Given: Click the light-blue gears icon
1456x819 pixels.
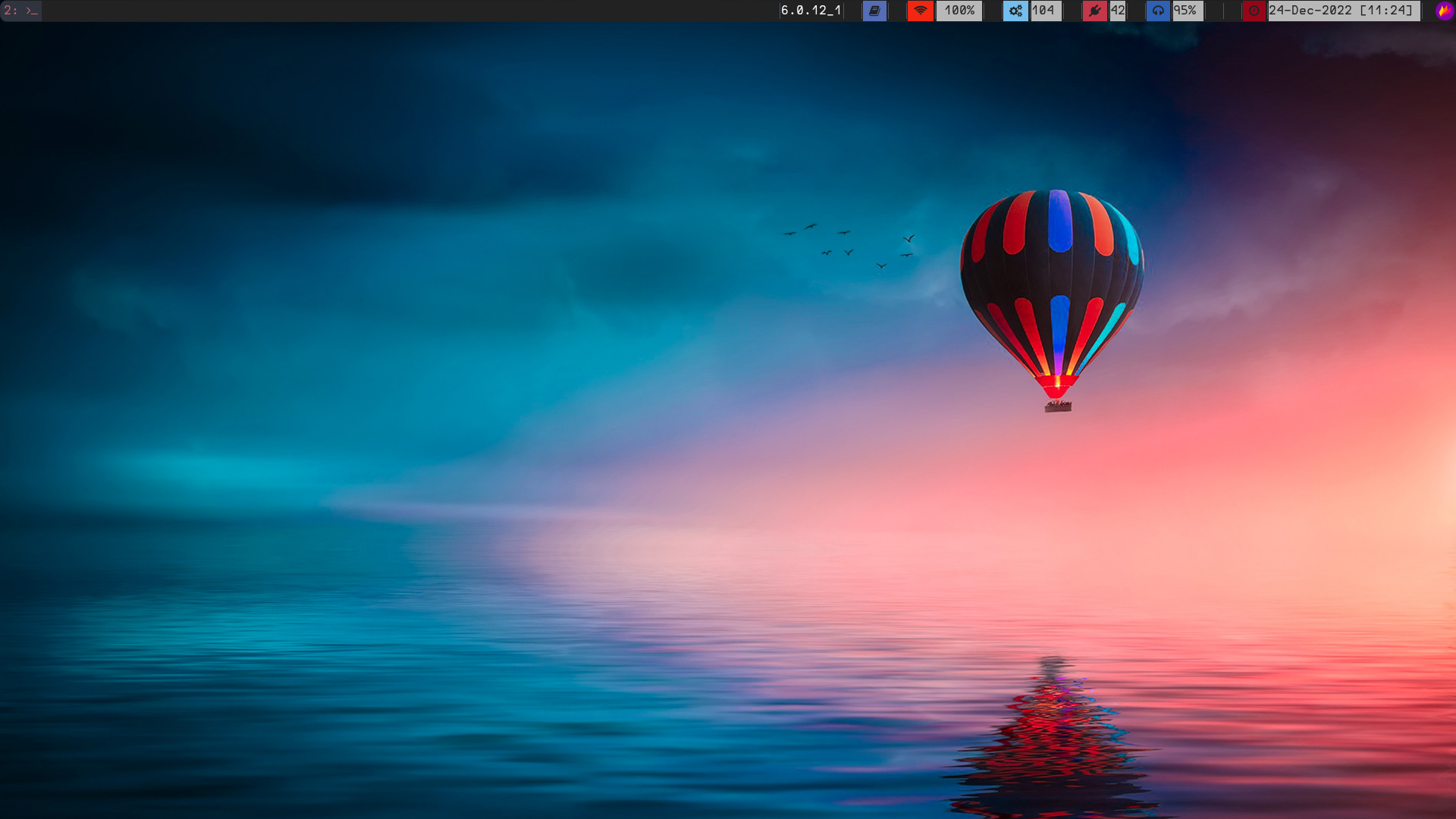Looking at the screenshot, I should tap(1015, 11).
